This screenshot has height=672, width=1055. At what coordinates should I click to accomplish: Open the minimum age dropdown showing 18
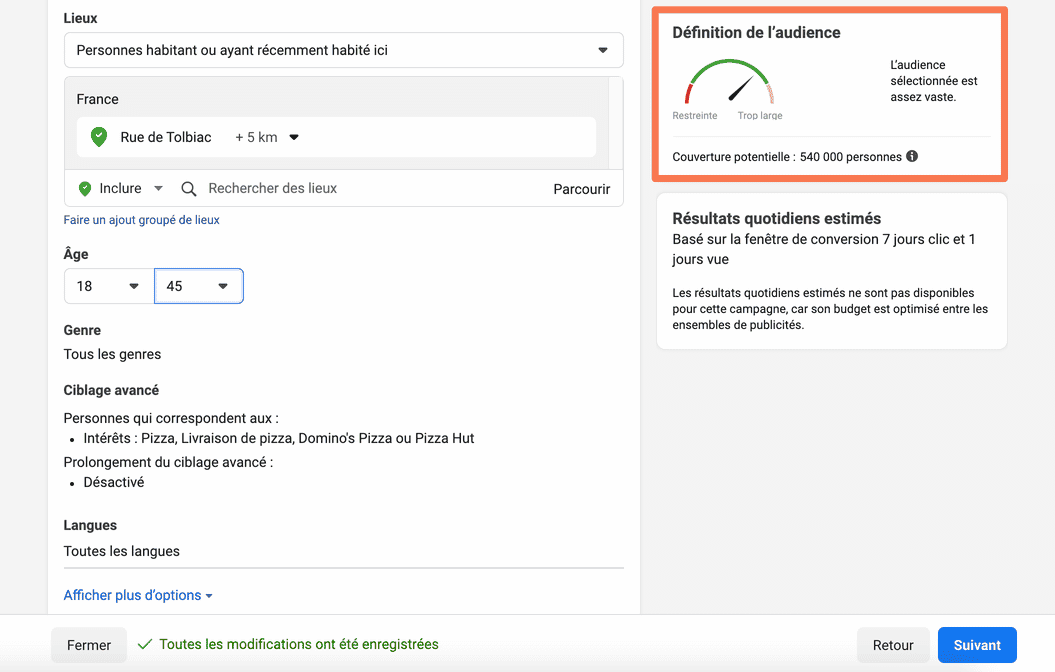point(108,286)
